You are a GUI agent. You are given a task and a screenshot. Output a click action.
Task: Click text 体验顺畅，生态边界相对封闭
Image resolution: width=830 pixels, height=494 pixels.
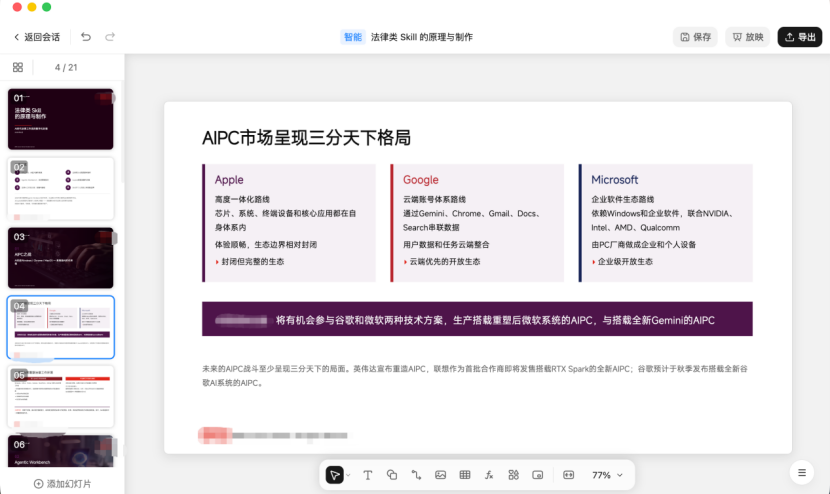coord(266,245)
